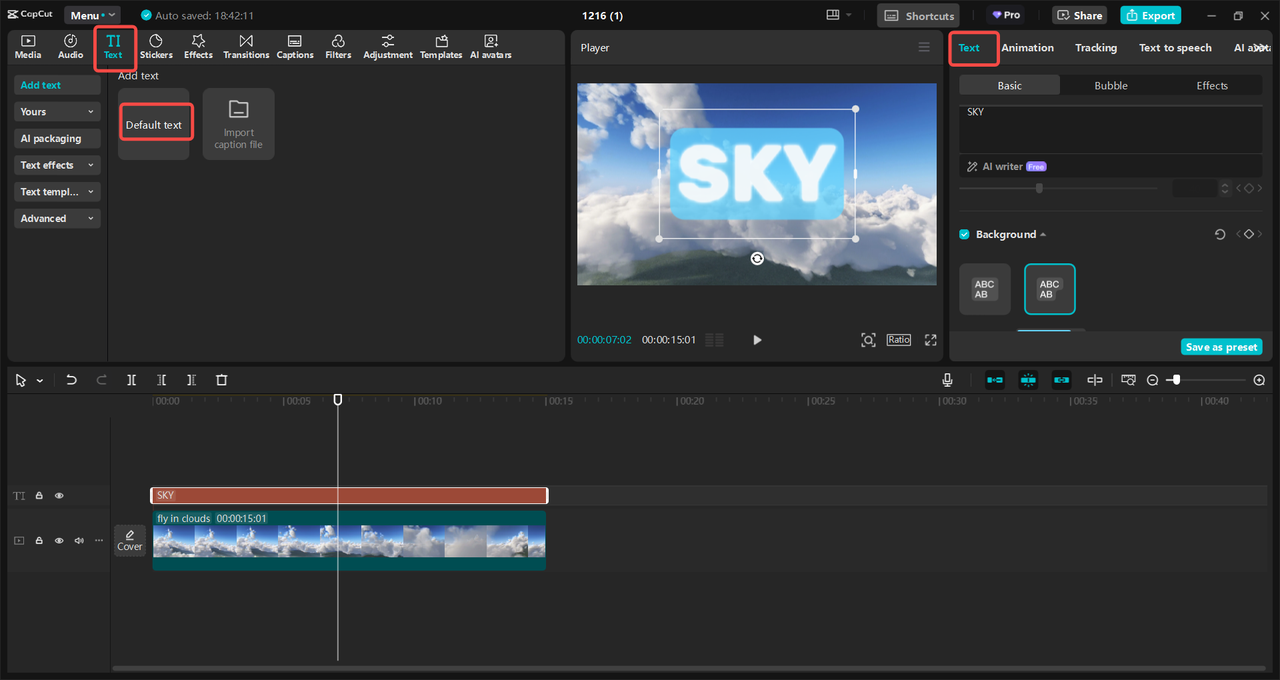1280x680 pixels.
Task: Click the split clip tool
Action: pyautogui.click(x=131, y=380)
